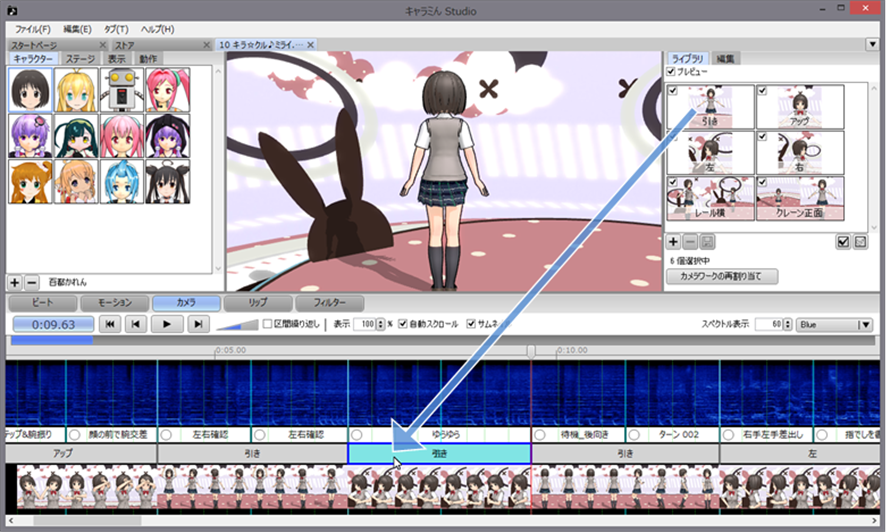Select the pink-haired red-eyed girl character icon
886x532 pixels.
click(x=122, y=136)
